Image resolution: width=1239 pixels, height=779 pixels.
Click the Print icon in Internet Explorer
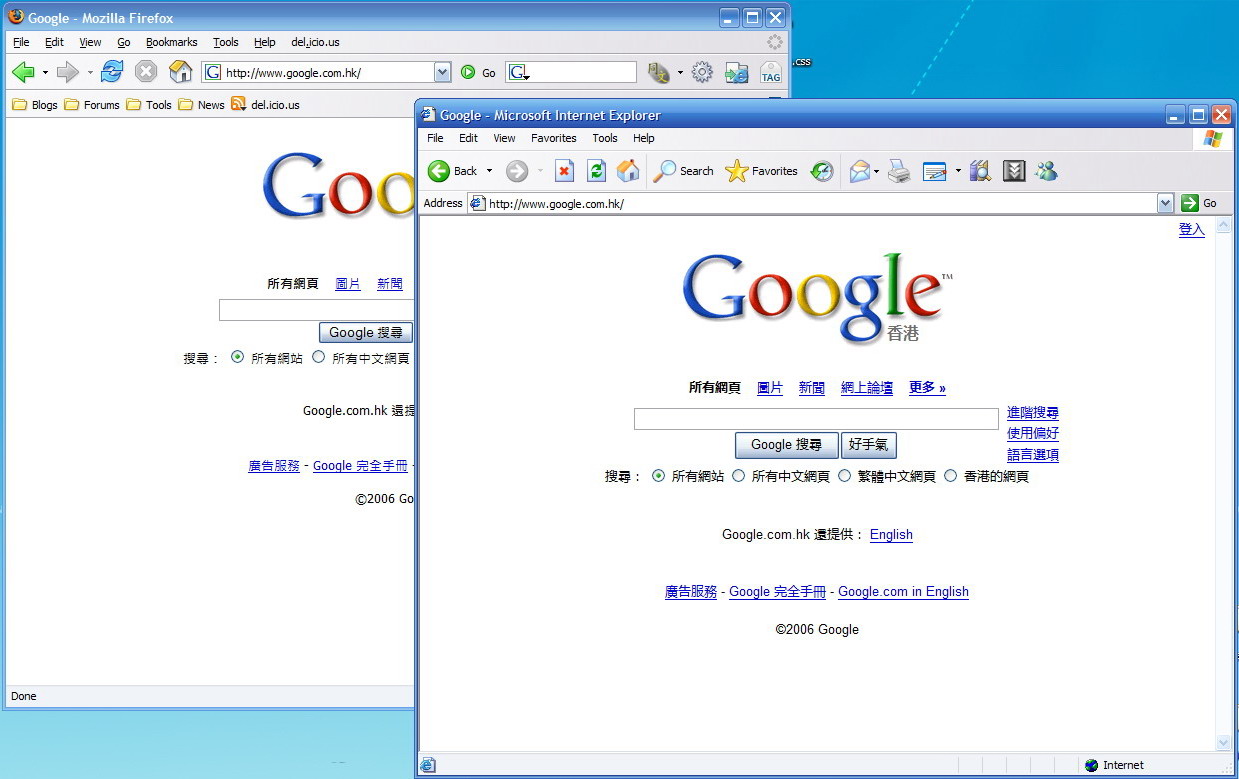point(899,171)
